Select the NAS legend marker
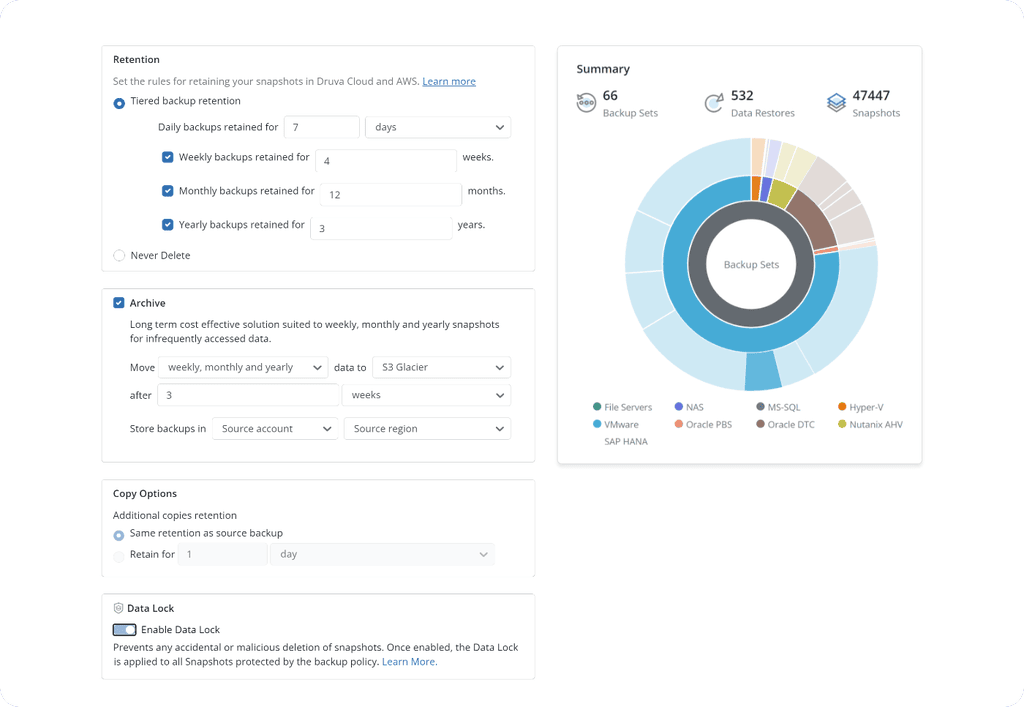Image resolution: width=1024 pixels, height=707 pixels. 681,407
